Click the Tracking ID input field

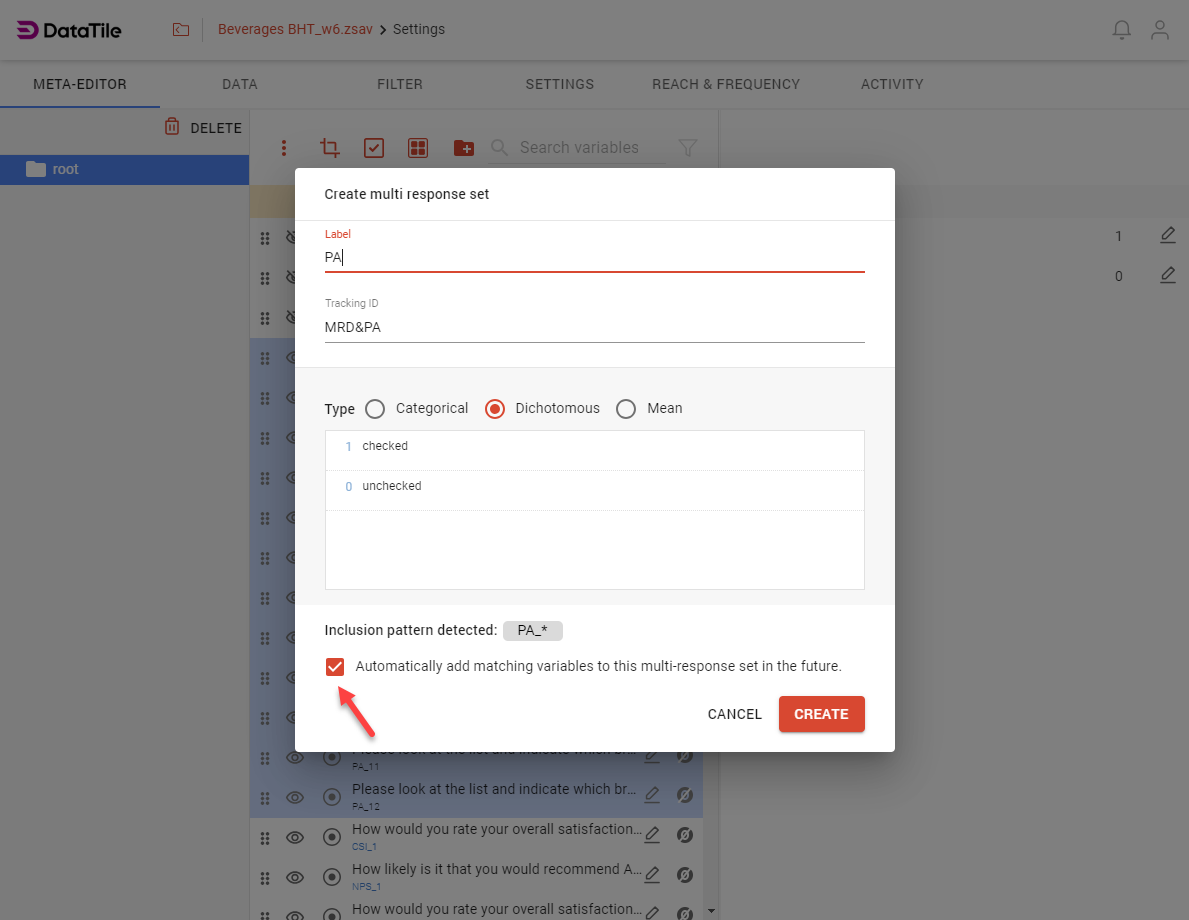594,327
